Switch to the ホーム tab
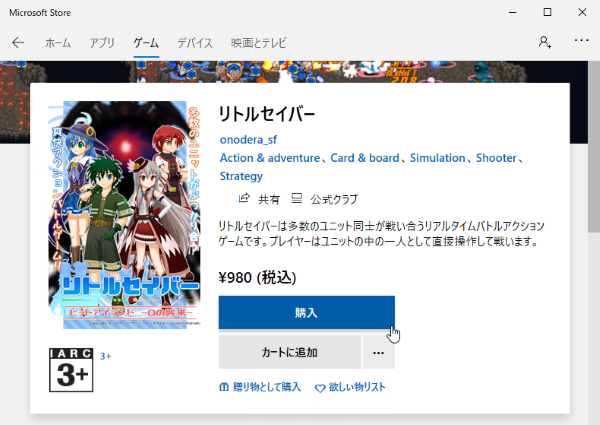Screen dimensions: 600x425 [x=58, y=43]
